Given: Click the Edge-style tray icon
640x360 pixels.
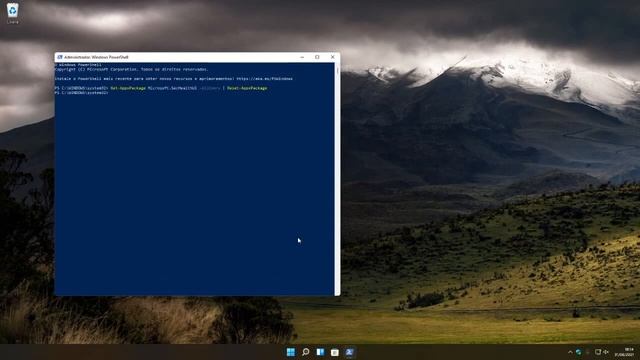Looking at the screenshot, I should point(578,352).
